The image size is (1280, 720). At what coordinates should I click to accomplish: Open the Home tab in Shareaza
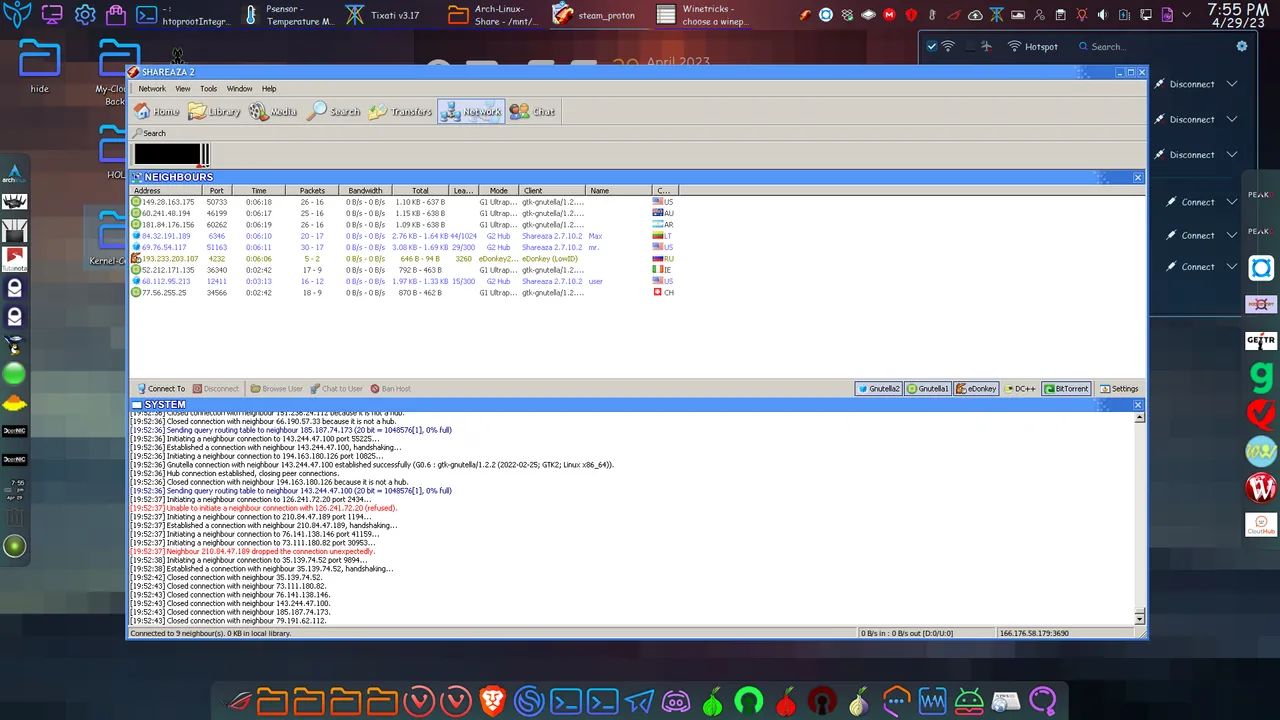click(x=157, y=112)
